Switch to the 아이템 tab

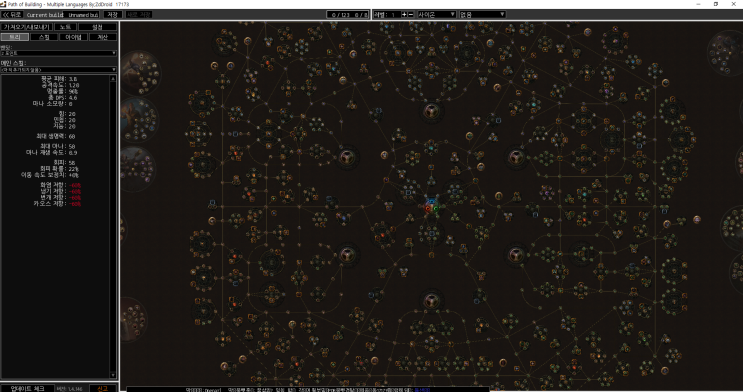pyautogui.click(x=73, y=37)
